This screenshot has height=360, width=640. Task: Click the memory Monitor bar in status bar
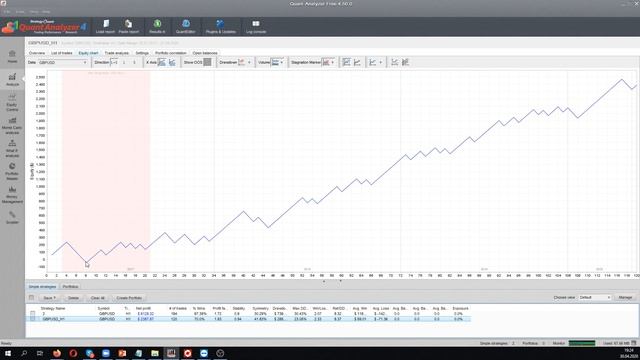point(582,343)
